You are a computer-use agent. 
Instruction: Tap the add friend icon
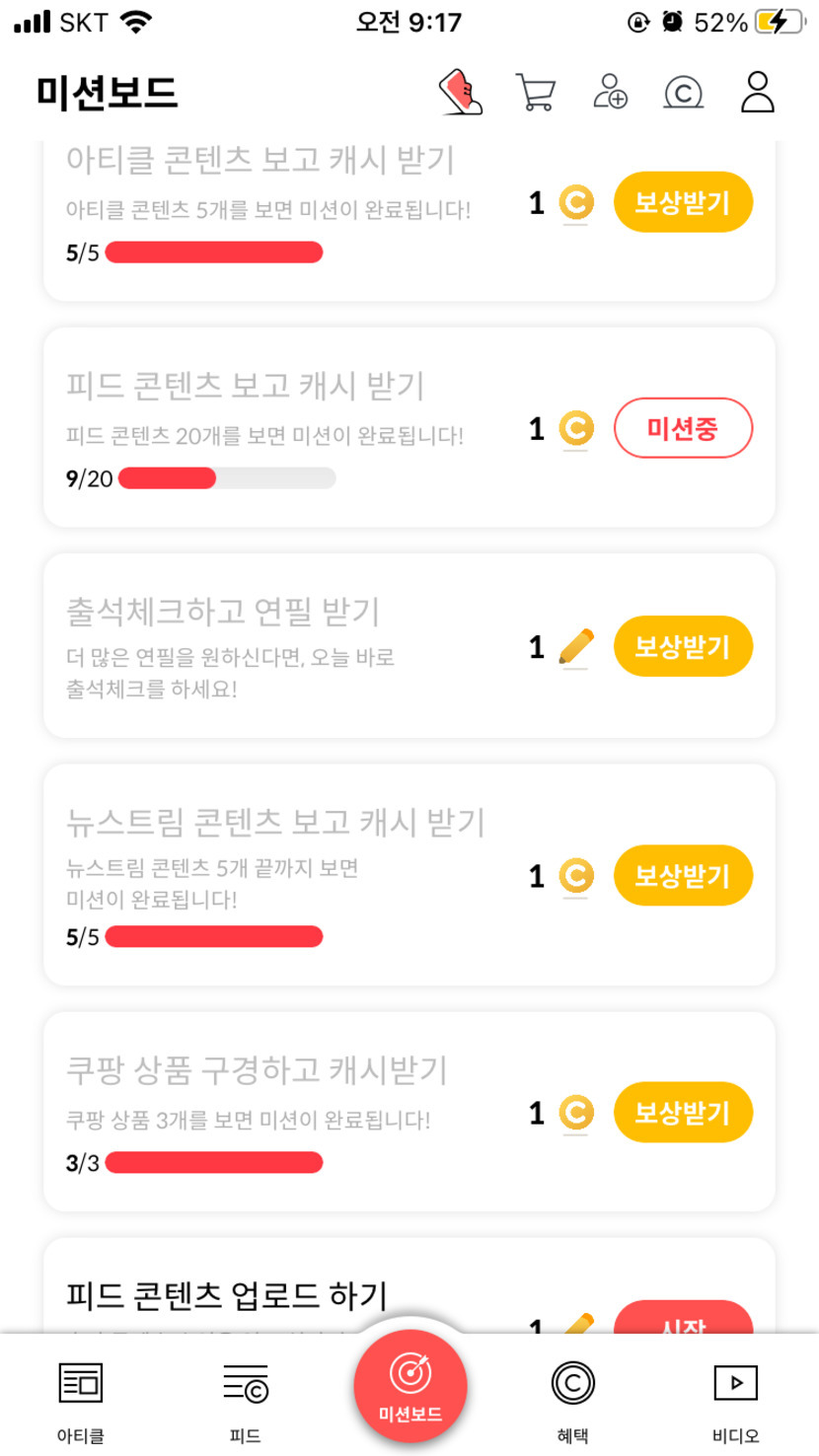tap(611, 92)
